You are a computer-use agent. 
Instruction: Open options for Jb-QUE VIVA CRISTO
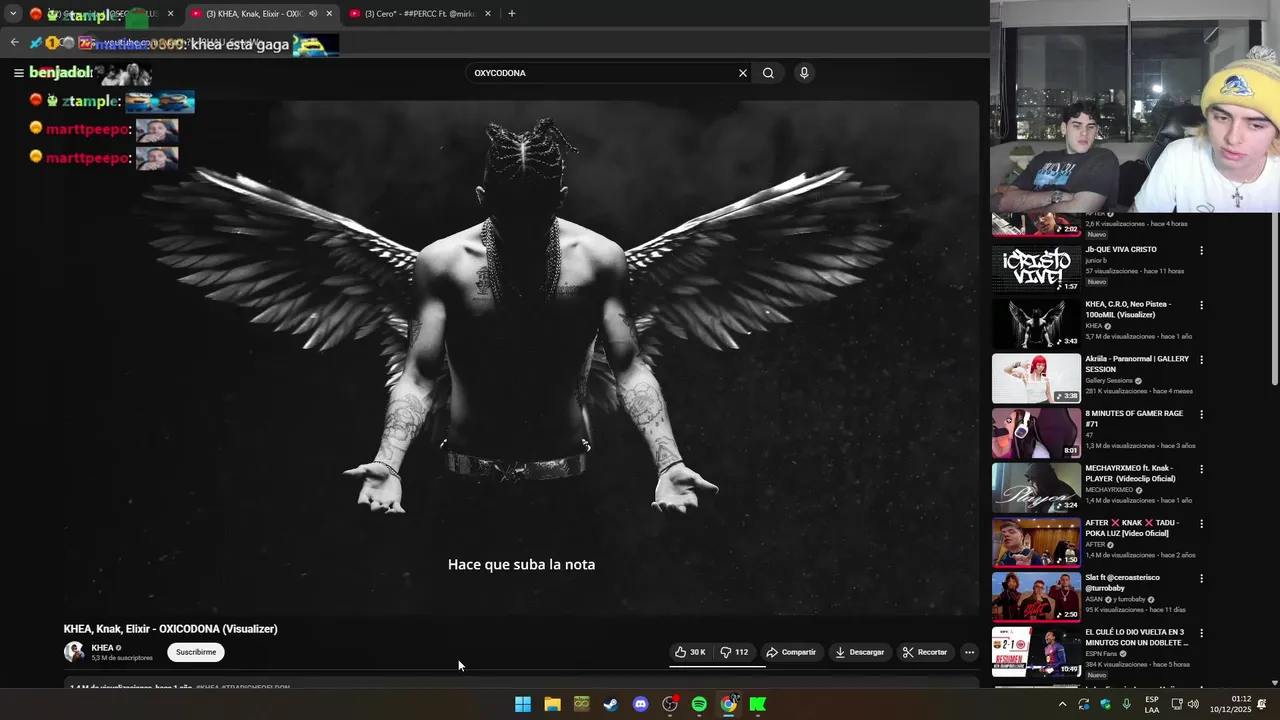[1201, 250]
